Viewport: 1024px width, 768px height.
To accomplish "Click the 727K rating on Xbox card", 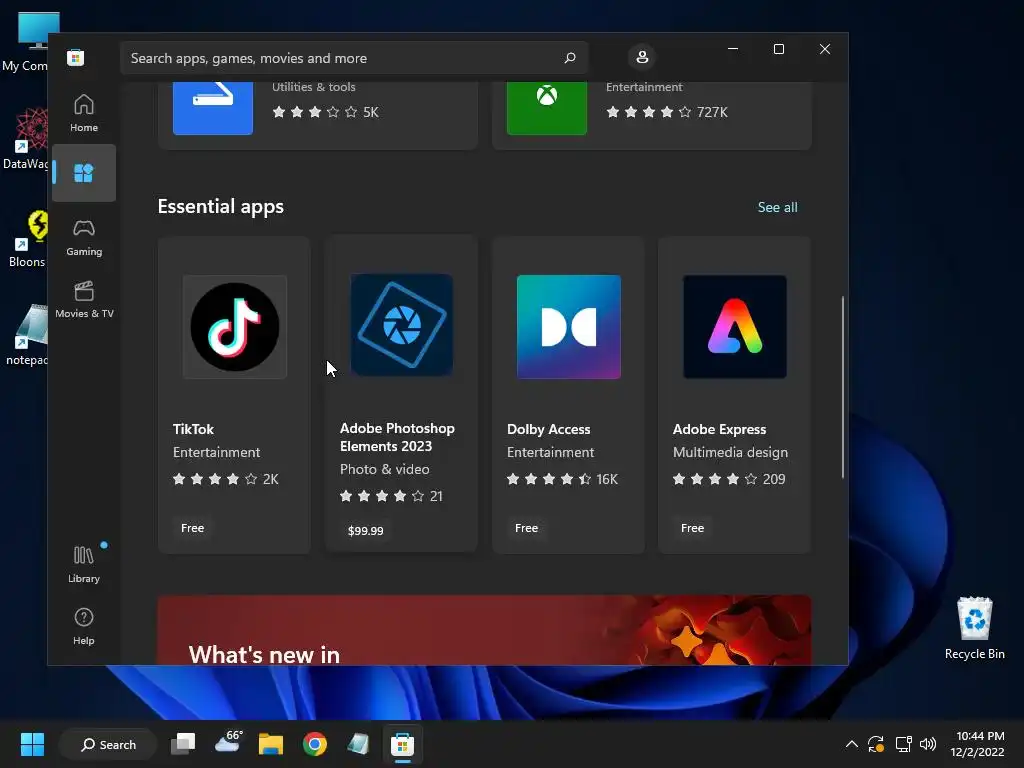I will tap(712, 112).
